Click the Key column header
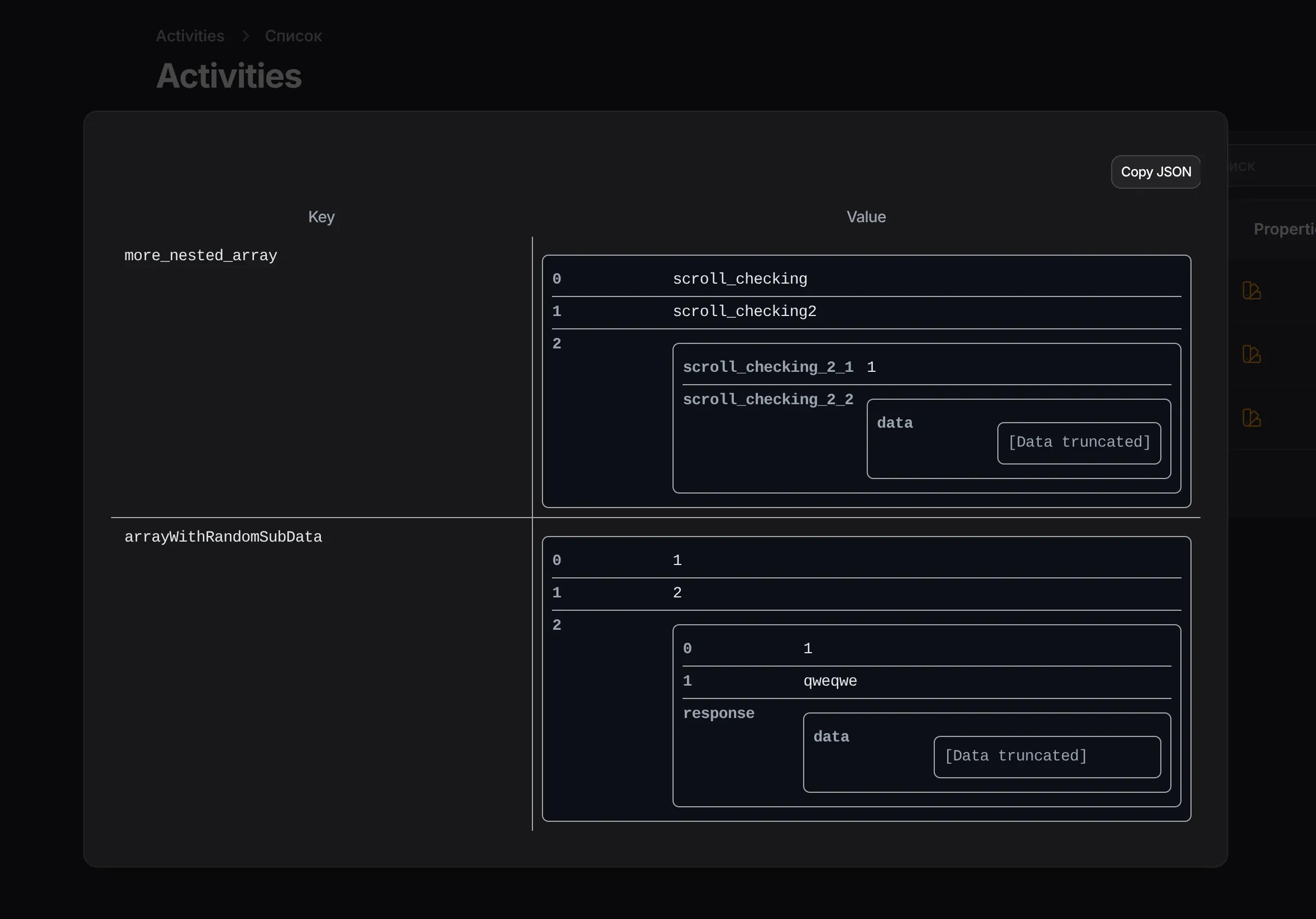1316x919 pixels. click(321, 217)
